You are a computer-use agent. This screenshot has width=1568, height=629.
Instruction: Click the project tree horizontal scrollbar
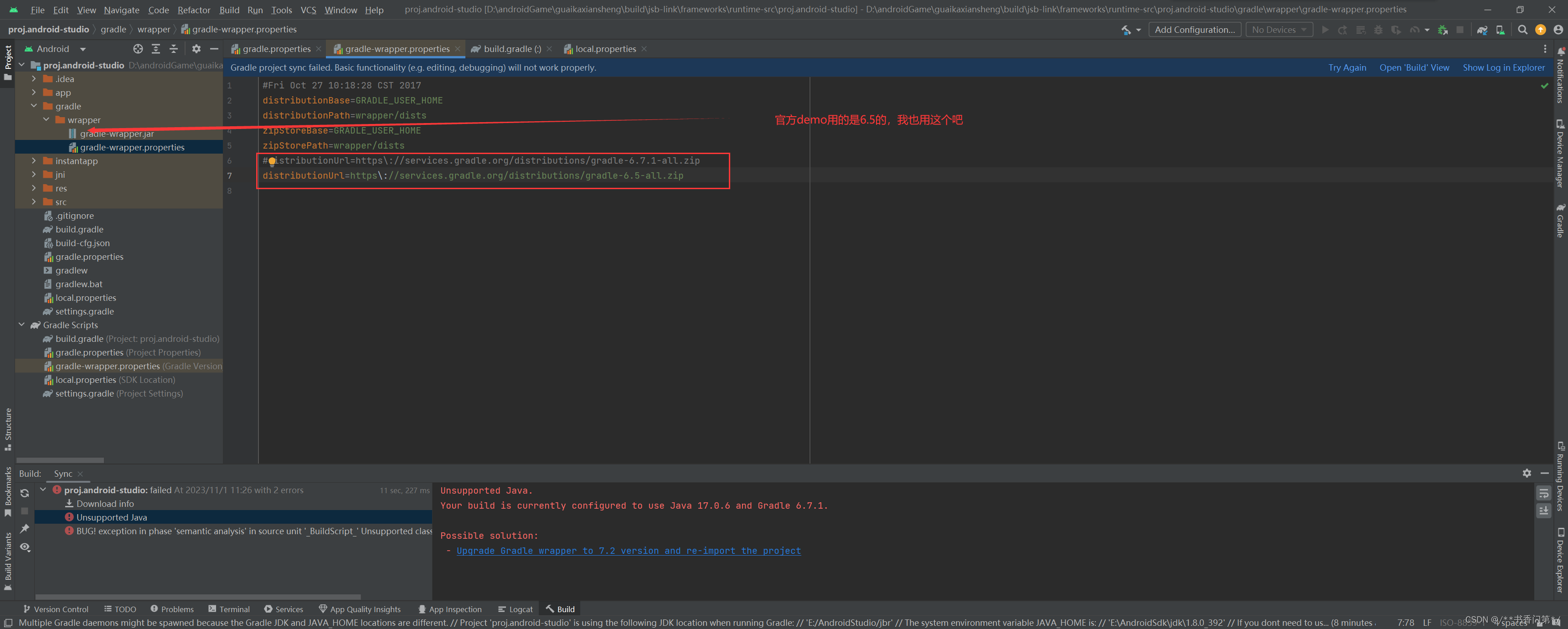pos(60,460)
